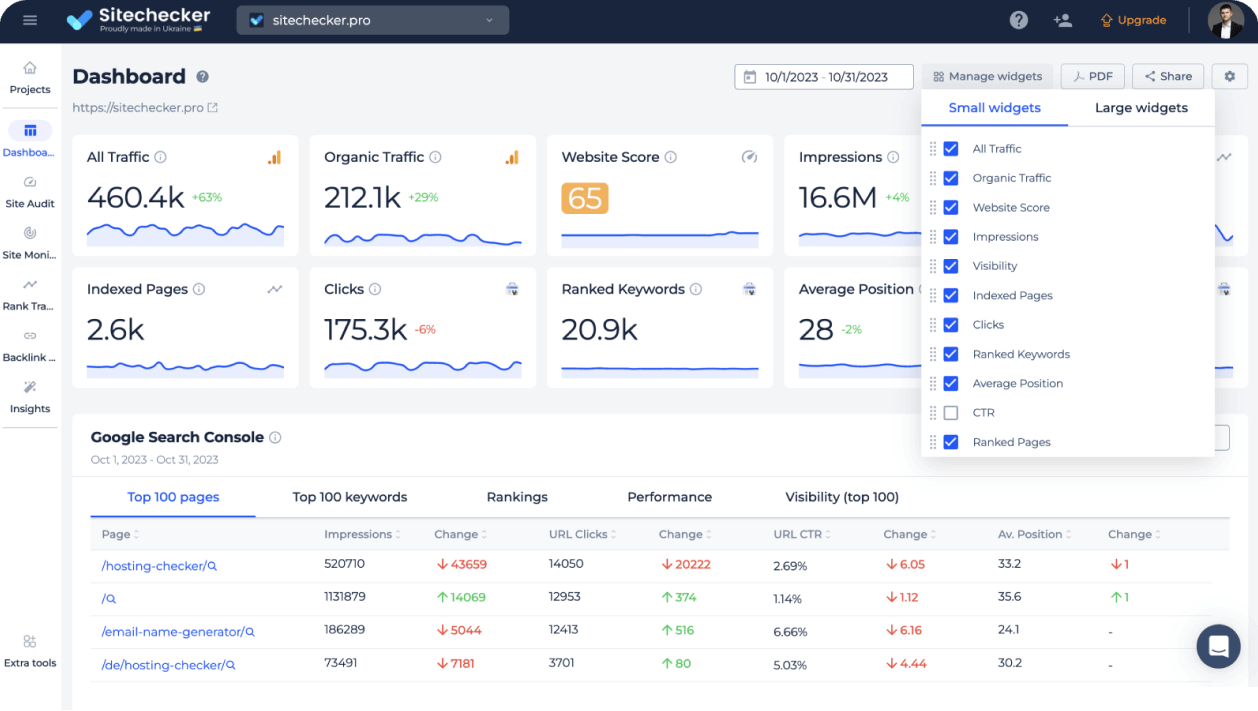Click the add user icon

click(1062, 20)
